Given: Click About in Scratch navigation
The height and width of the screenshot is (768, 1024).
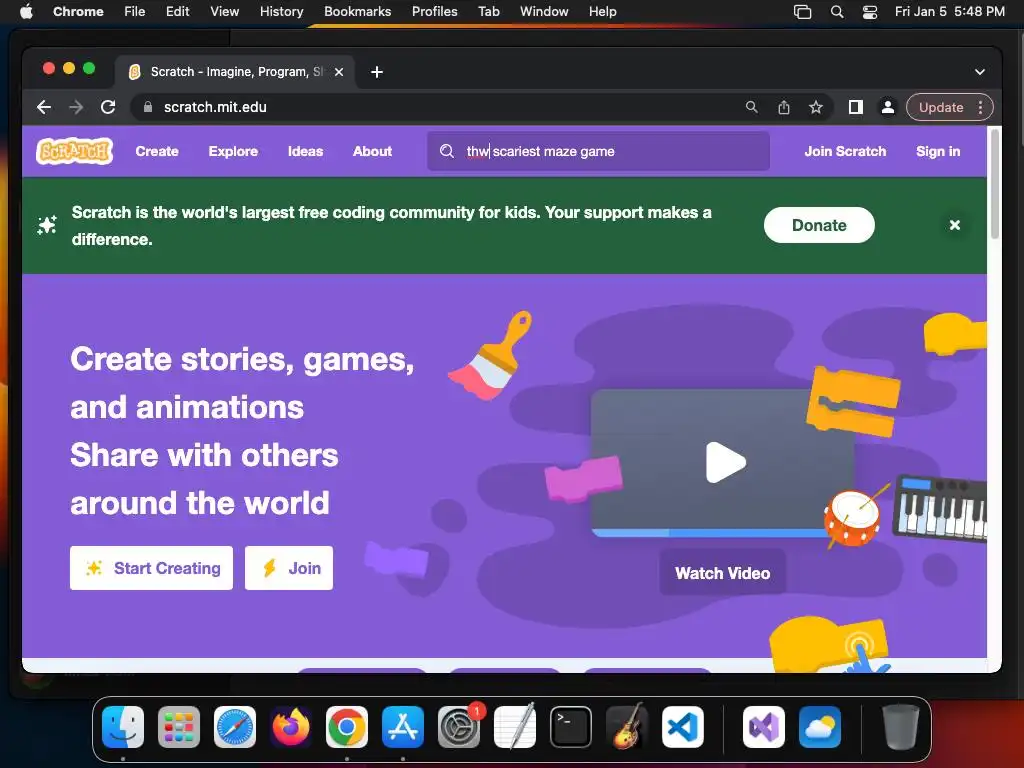Looking at the screenshot, I should (x=372, y=151).
